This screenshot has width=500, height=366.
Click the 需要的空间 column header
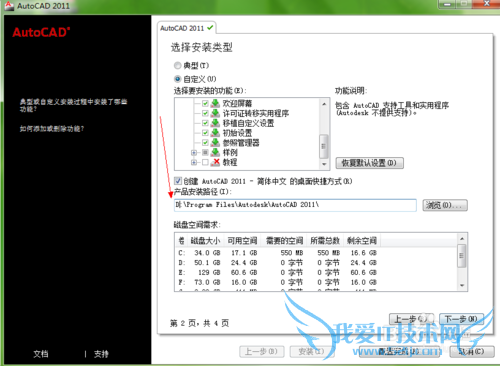(284, 240)
